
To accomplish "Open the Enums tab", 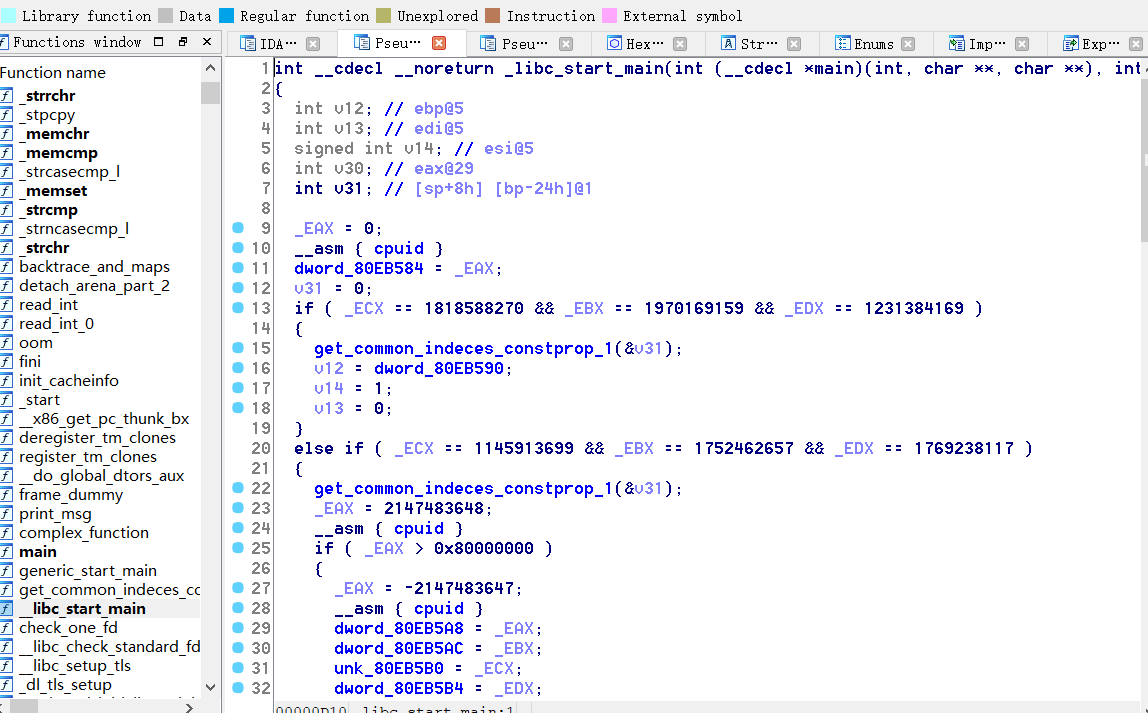I will coord(865,44).
